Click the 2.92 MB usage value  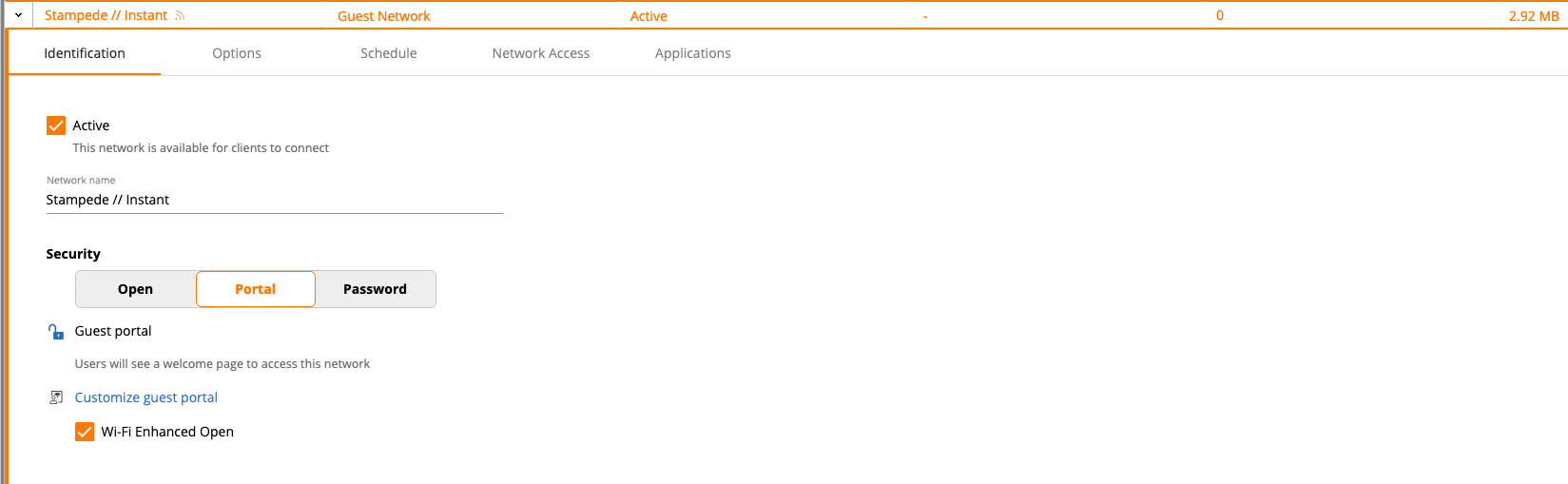coord(1534,16)
